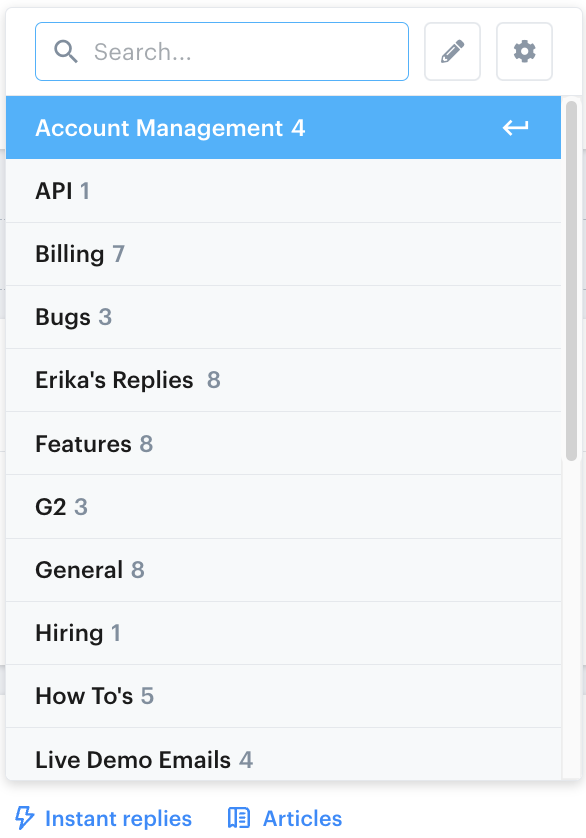The width and height of the screenshot is (586, 838).
Task: Choose the Billing category
Action: pyautogui.click(x=283, y=254)
